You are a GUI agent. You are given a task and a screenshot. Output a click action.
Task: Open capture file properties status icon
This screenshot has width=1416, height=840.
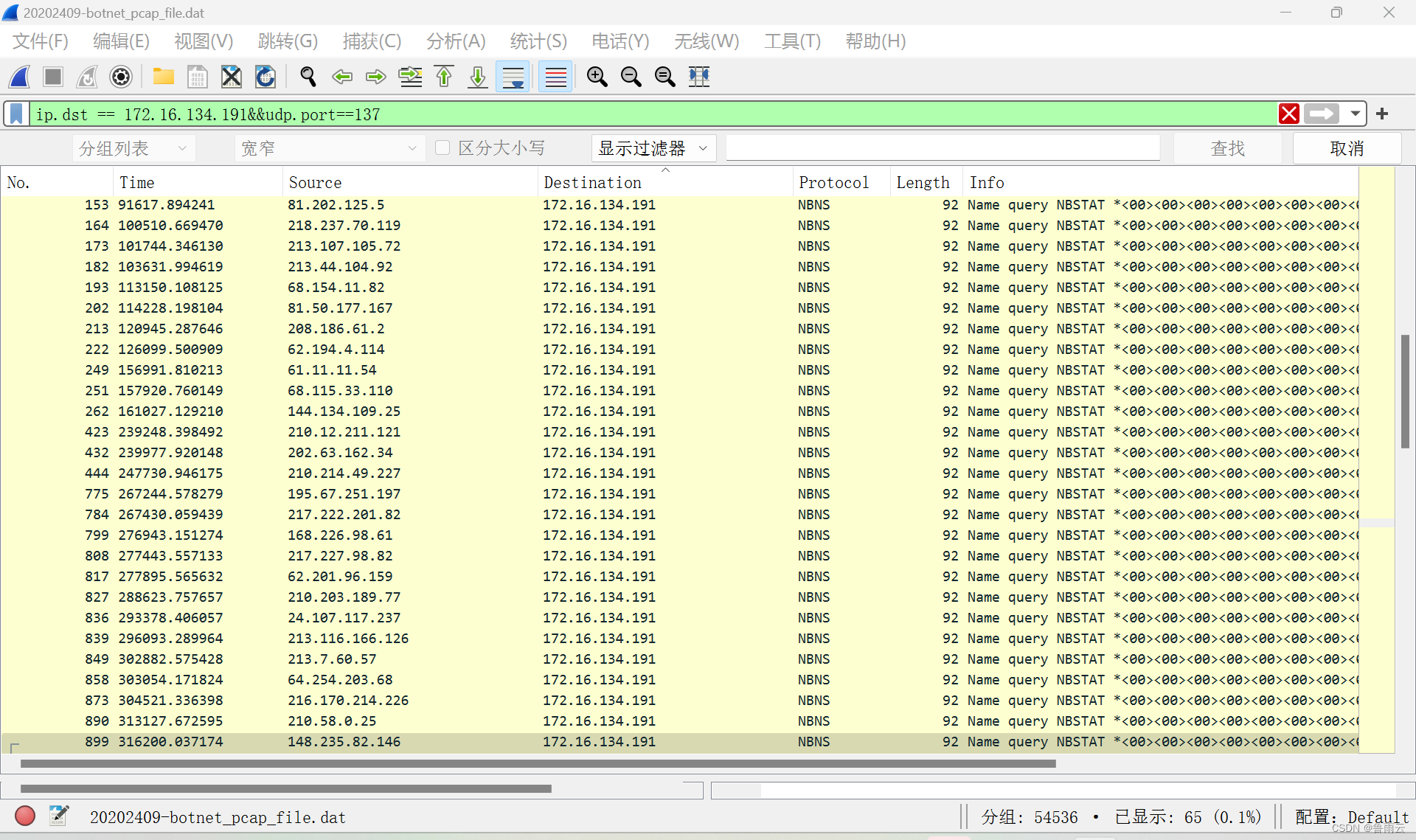[x=59, y=816]
